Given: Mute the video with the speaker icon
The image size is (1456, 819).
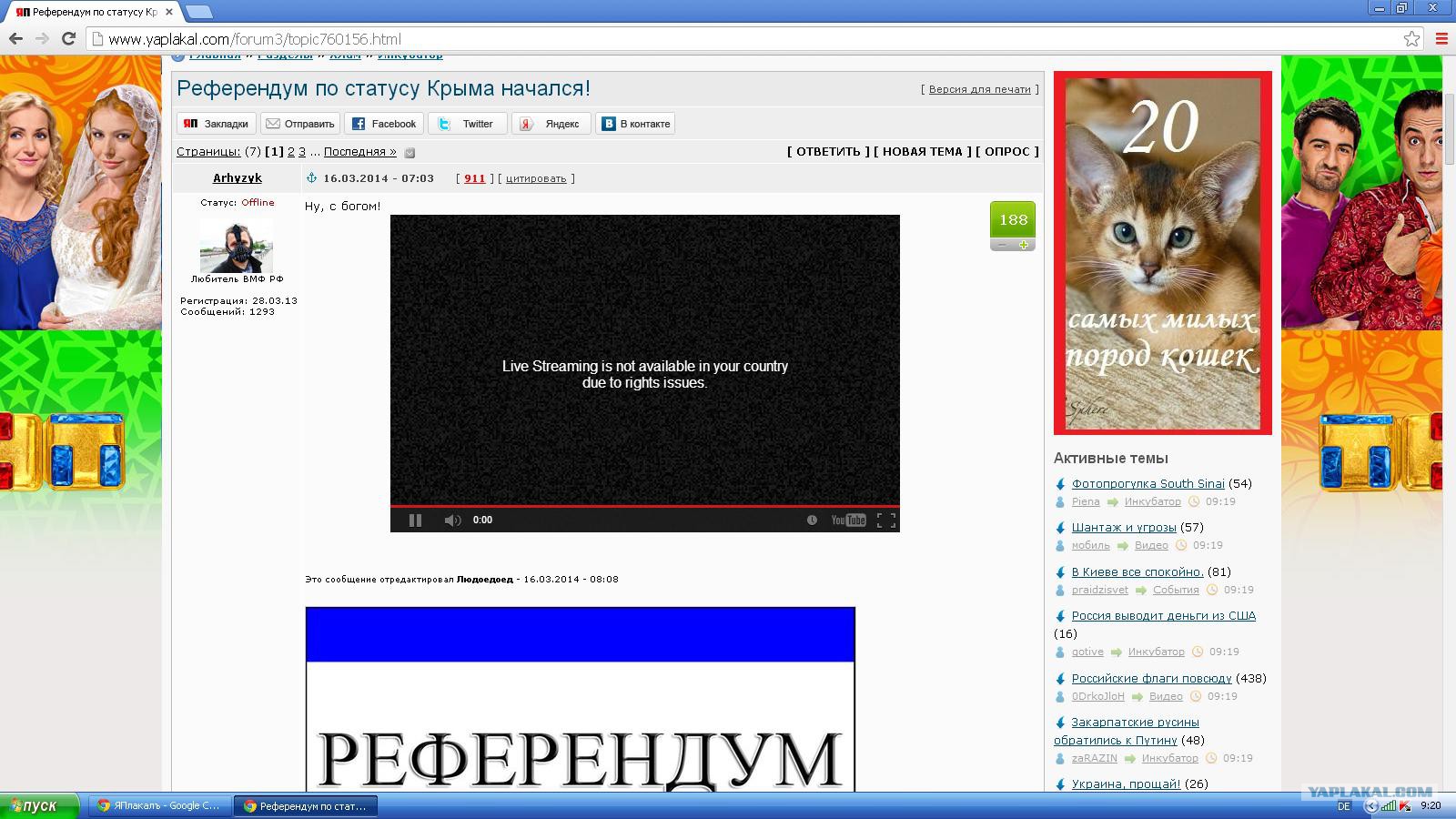Looking at the screenshot, I should pos(452,520).
